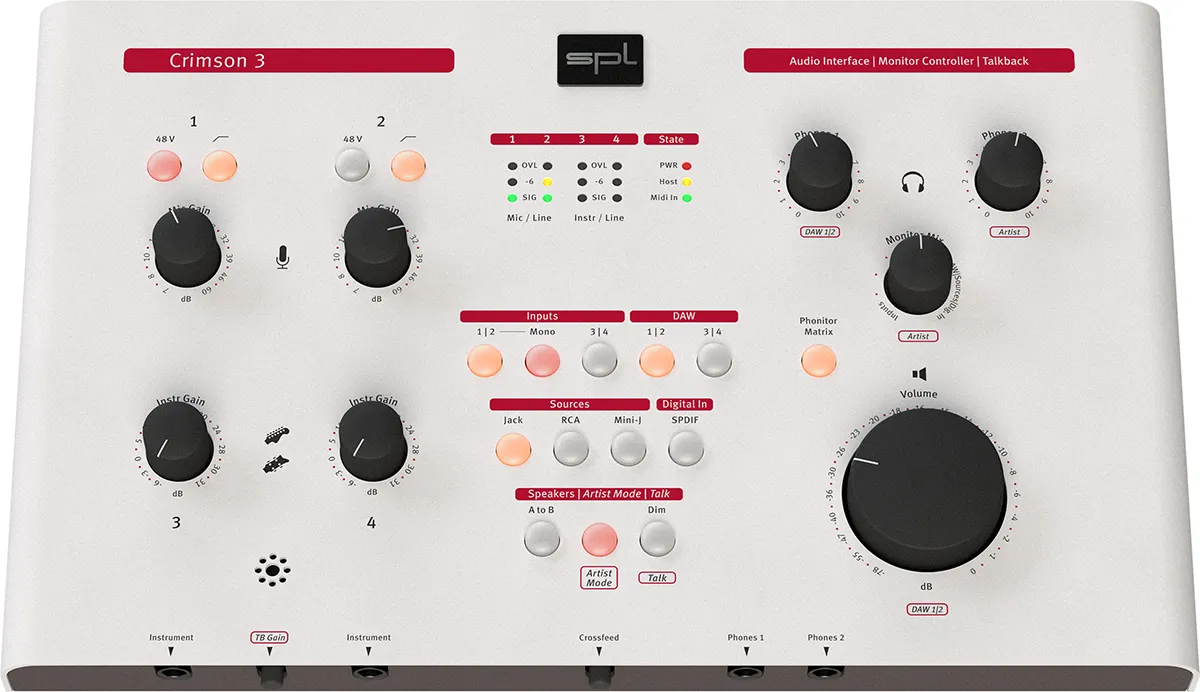Click the Phones 1 output jack
The image size is (1200, 692).
745,676
